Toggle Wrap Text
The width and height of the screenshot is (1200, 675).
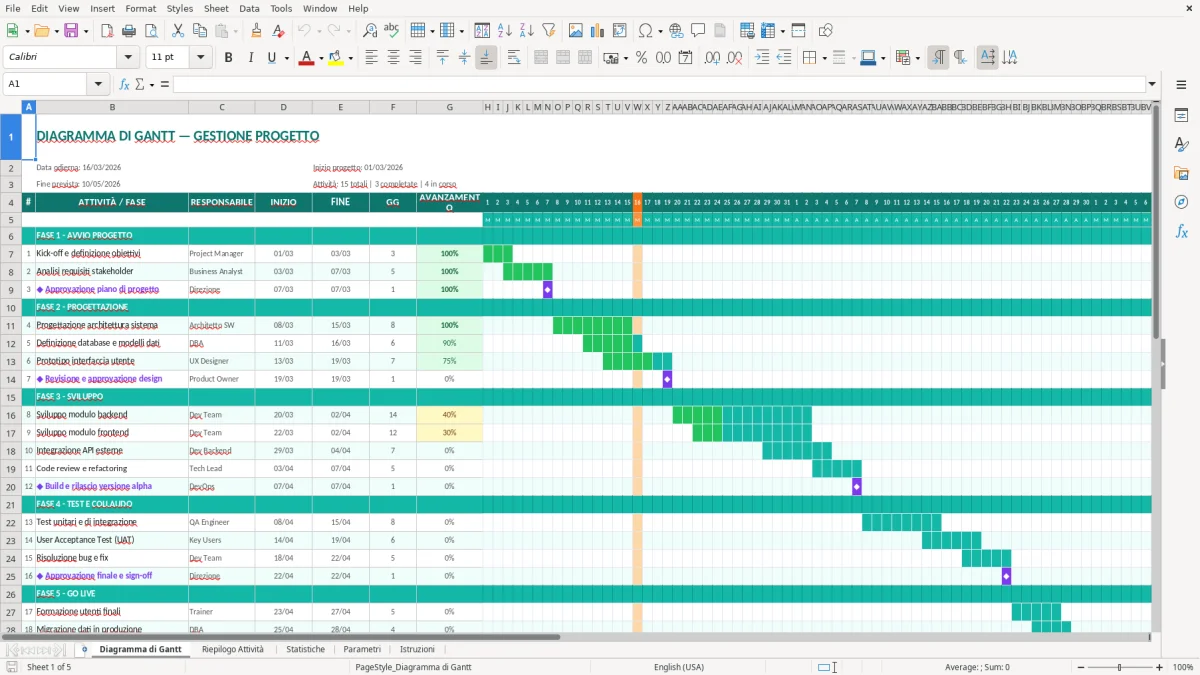coord(514,58)
